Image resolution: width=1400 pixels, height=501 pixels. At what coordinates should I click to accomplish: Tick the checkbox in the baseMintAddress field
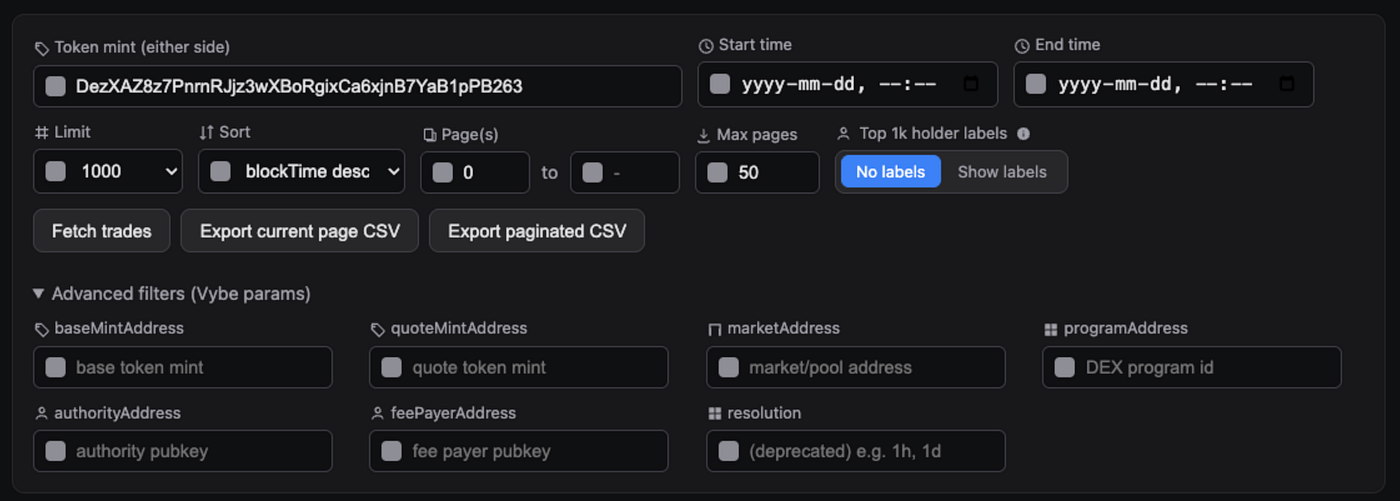tap(56, 367)
